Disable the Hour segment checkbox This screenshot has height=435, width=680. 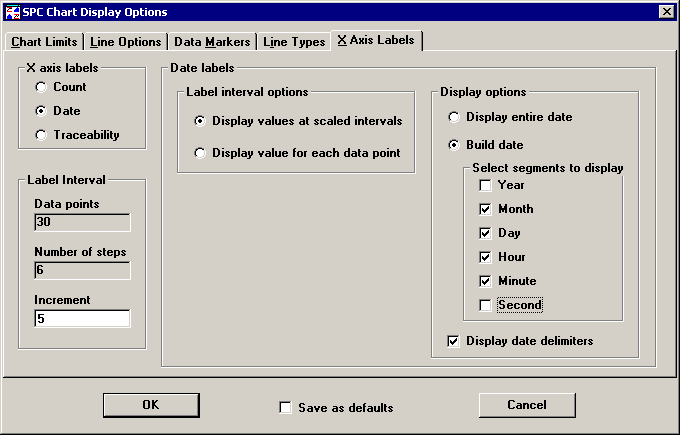[485, 257]
